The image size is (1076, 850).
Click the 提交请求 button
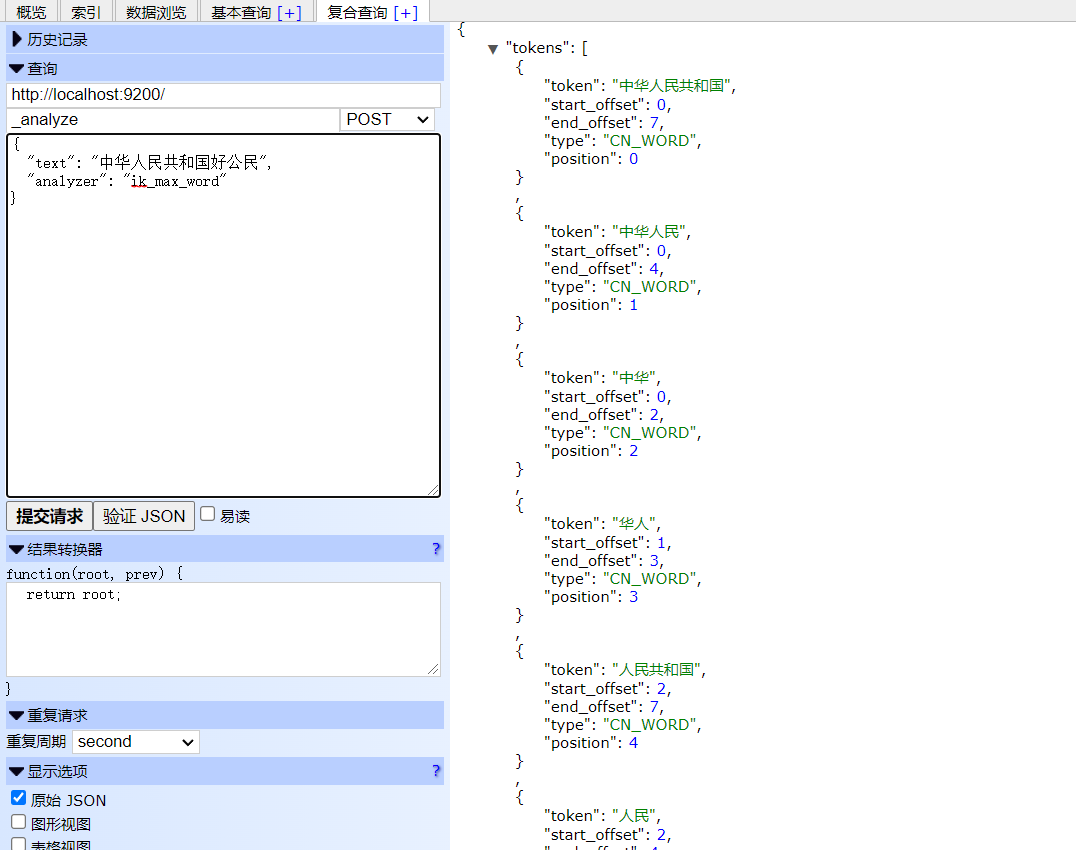(49, 516)
